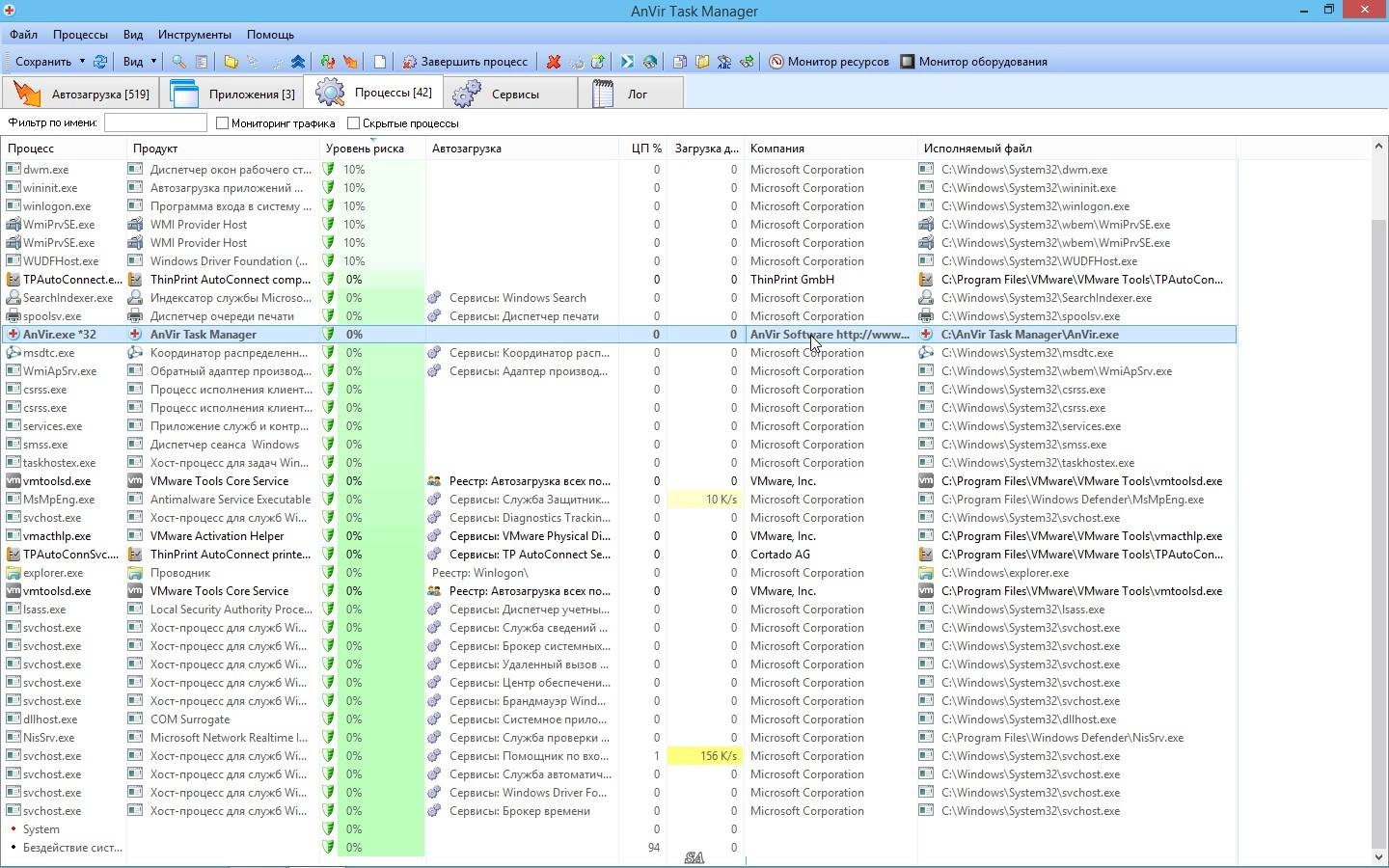The width and height of the screenshot is (1389, 868).
Task: Select the lsass.exe process row
Action: (618, 609)
